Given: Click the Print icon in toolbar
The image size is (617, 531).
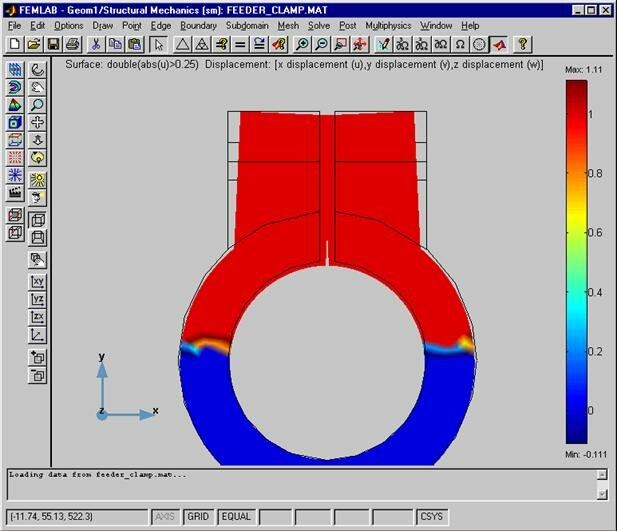Looking at the screenshot, I should (72, 44).
